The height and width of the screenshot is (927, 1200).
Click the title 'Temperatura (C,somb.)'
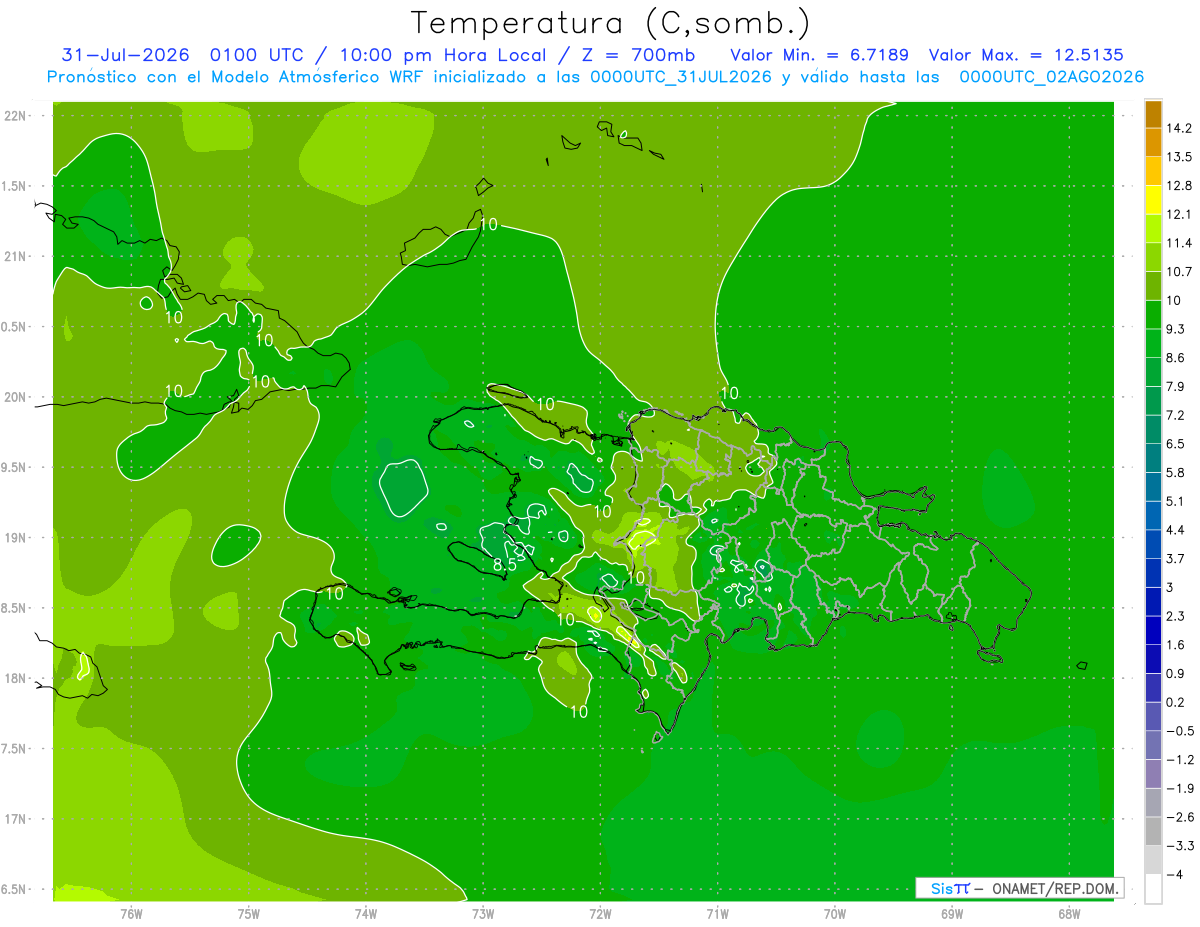[611, 23]
